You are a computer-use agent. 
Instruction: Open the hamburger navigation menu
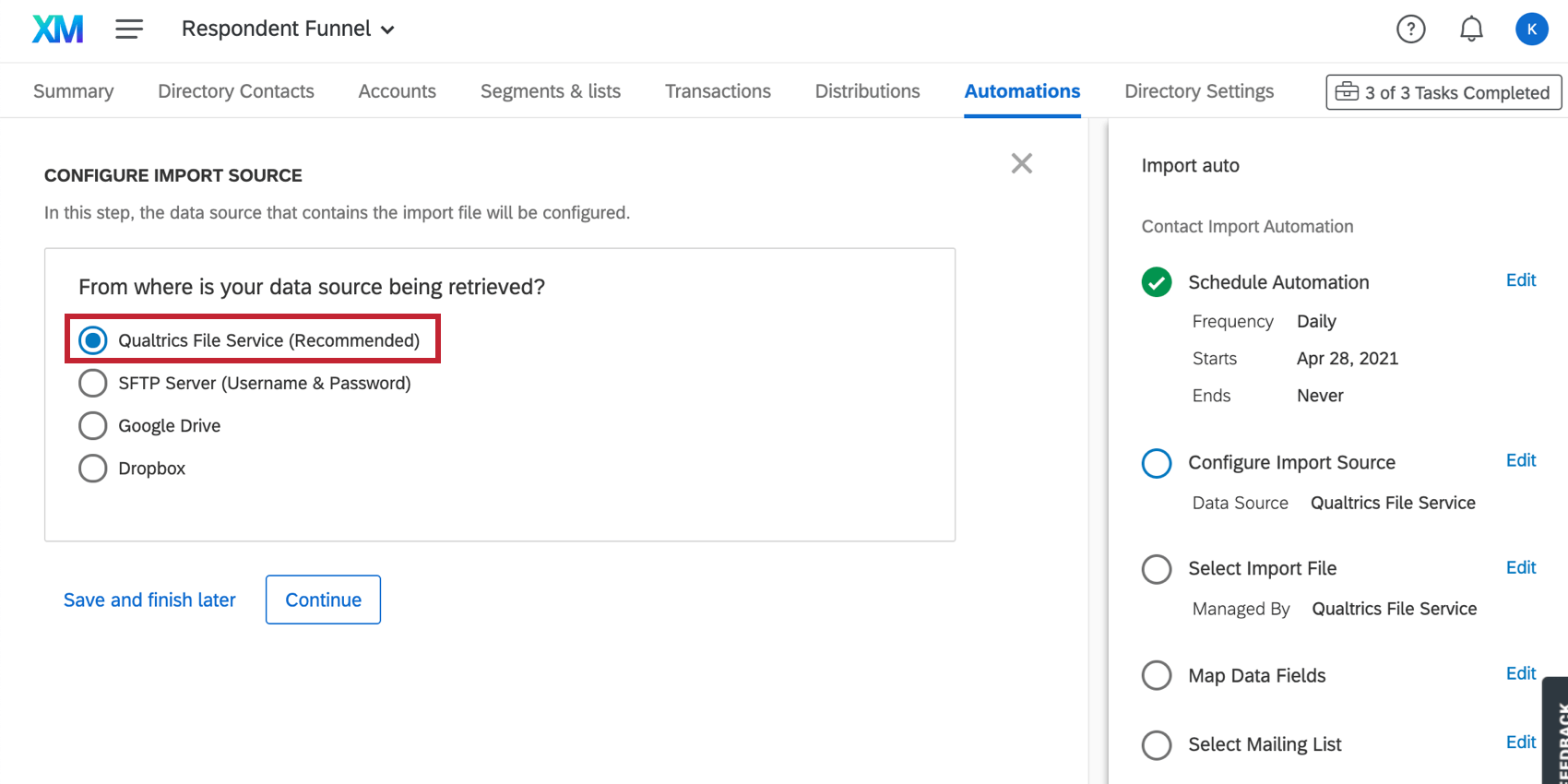pos(129,30)
